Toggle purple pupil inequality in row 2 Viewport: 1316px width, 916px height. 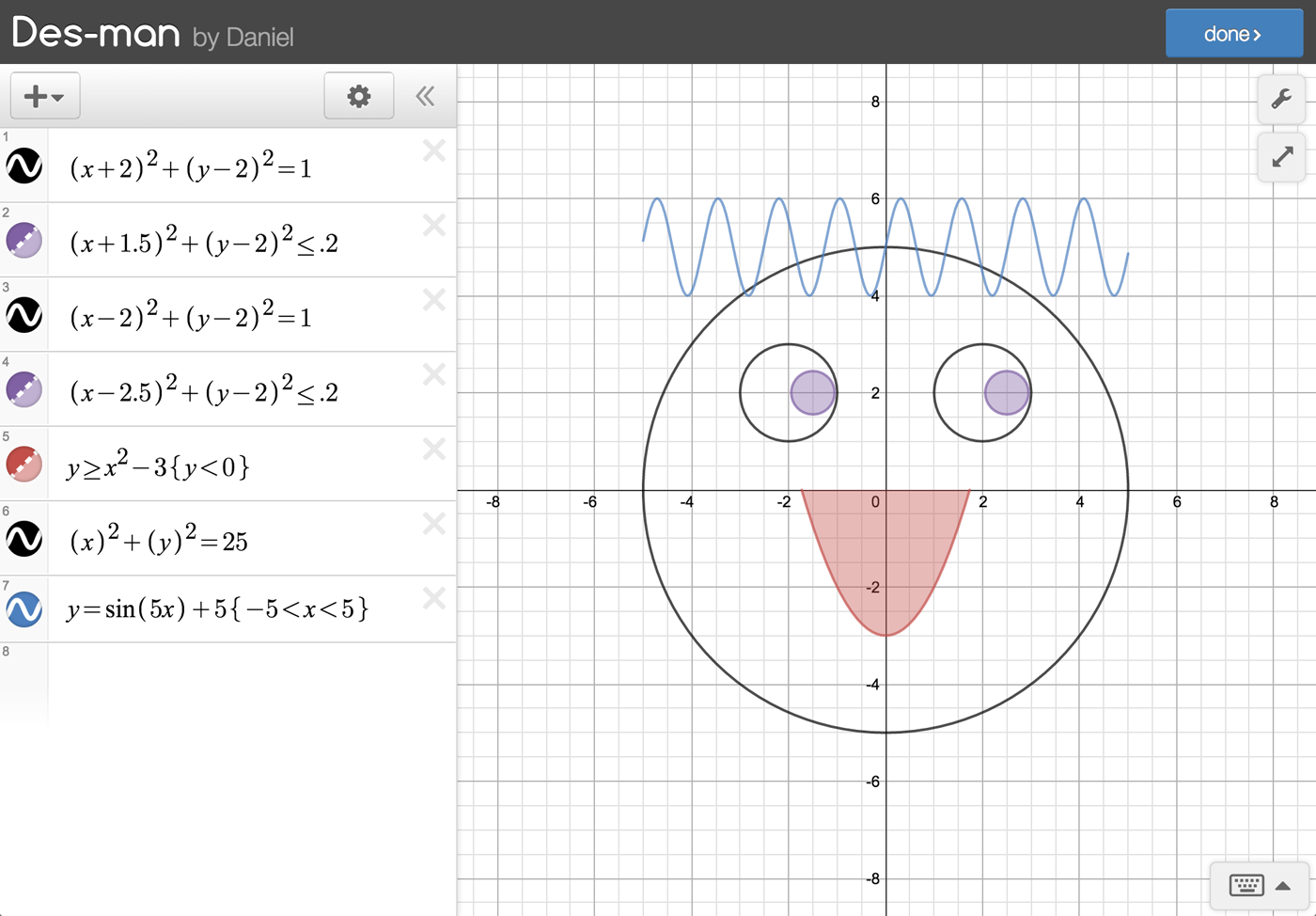(x=24, y=240)
